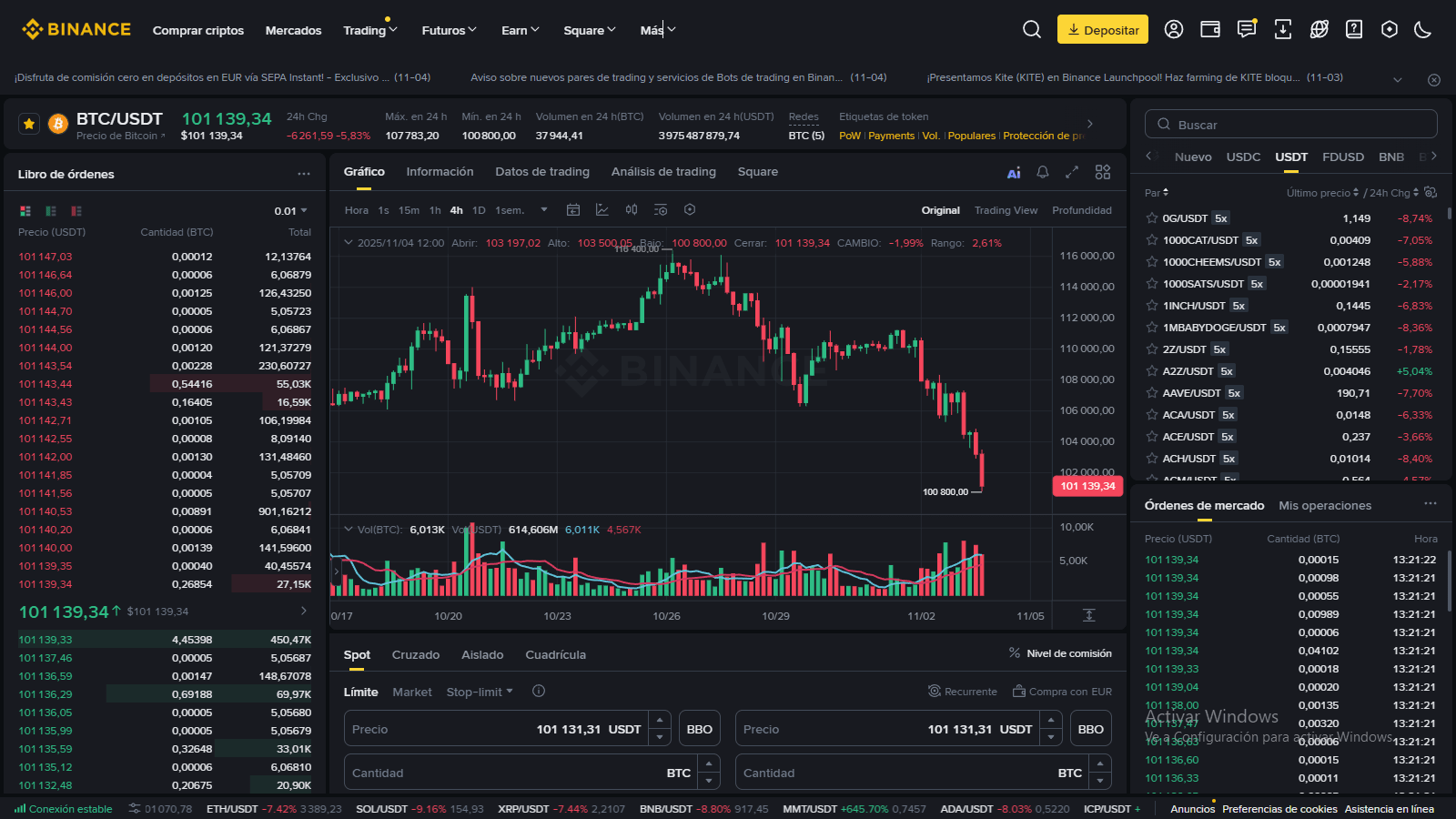The width and height of the screenshot is (1456, 819).
Task: Favorite the 0G/USDT pair star
Action: pos(1152,218)
